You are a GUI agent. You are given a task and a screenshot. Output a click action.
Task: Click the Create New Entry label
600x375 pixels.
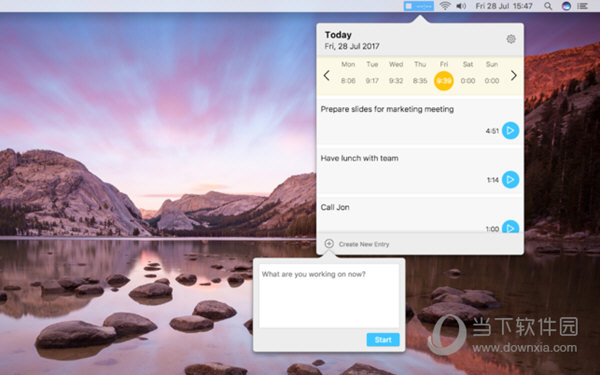[x=364, y=244]
